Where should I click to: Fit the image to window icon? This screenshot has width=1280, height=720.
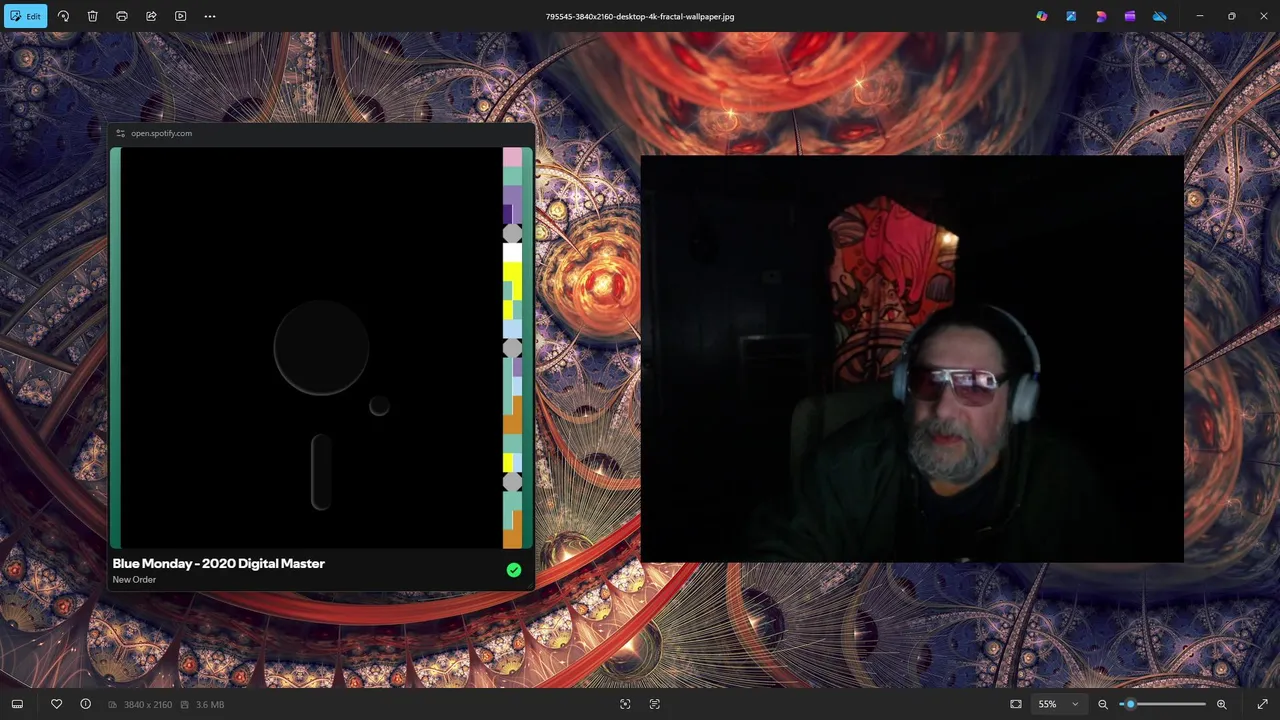point(1016,704)
